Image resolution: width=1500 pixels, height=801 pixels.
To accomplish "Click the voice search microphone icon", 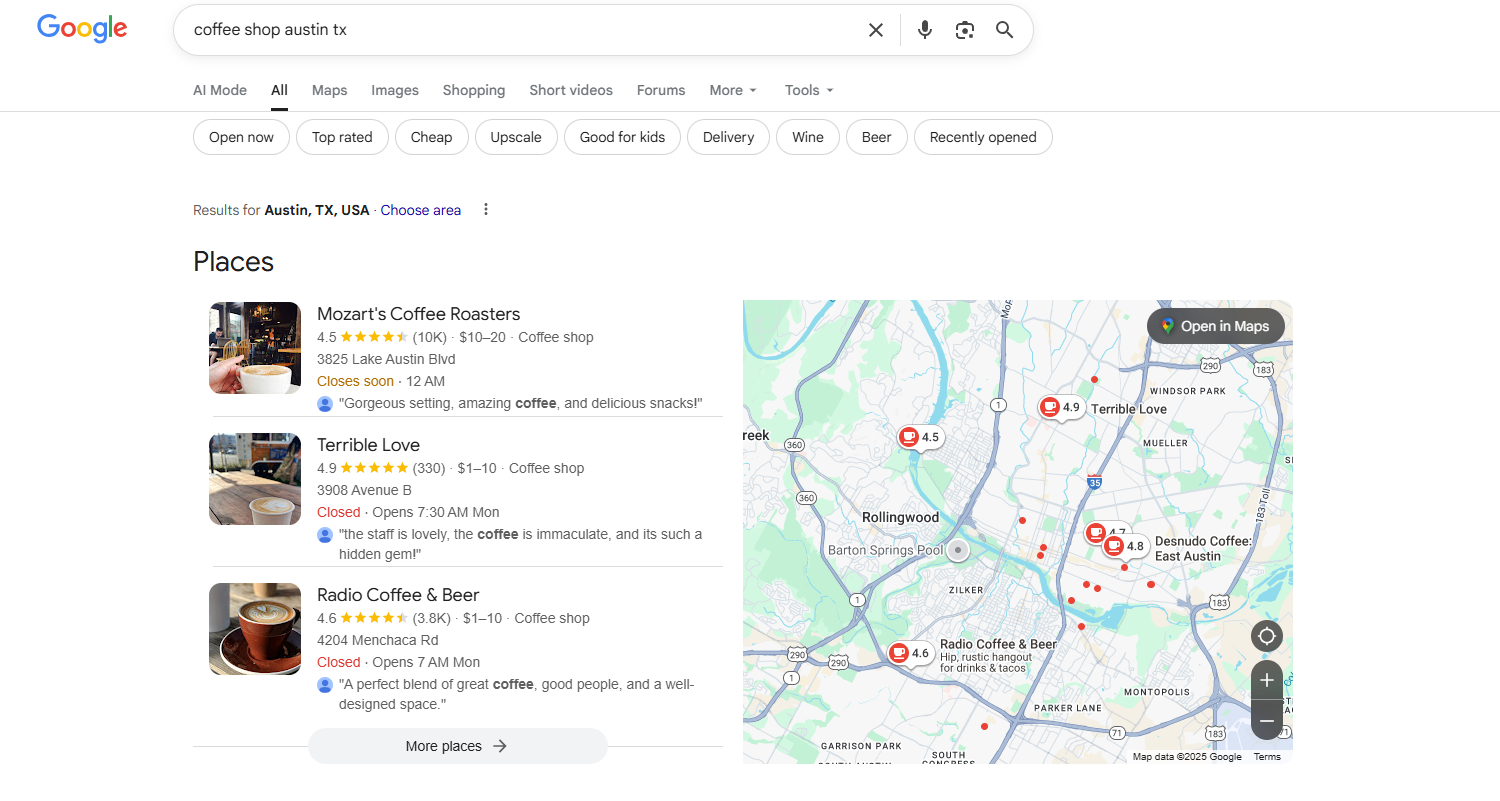I will pos(924,30).
